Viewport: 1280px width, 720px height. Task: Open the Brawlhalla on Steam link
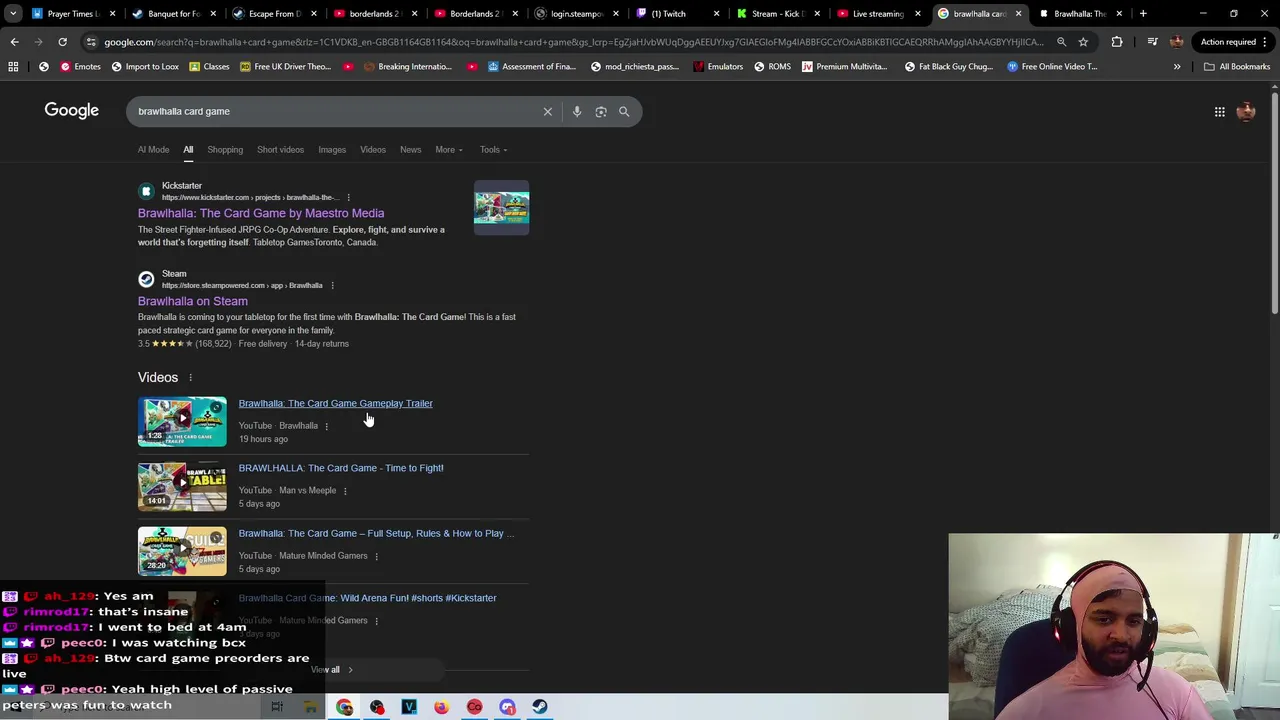pyautogui.click(x=193, y=301)
